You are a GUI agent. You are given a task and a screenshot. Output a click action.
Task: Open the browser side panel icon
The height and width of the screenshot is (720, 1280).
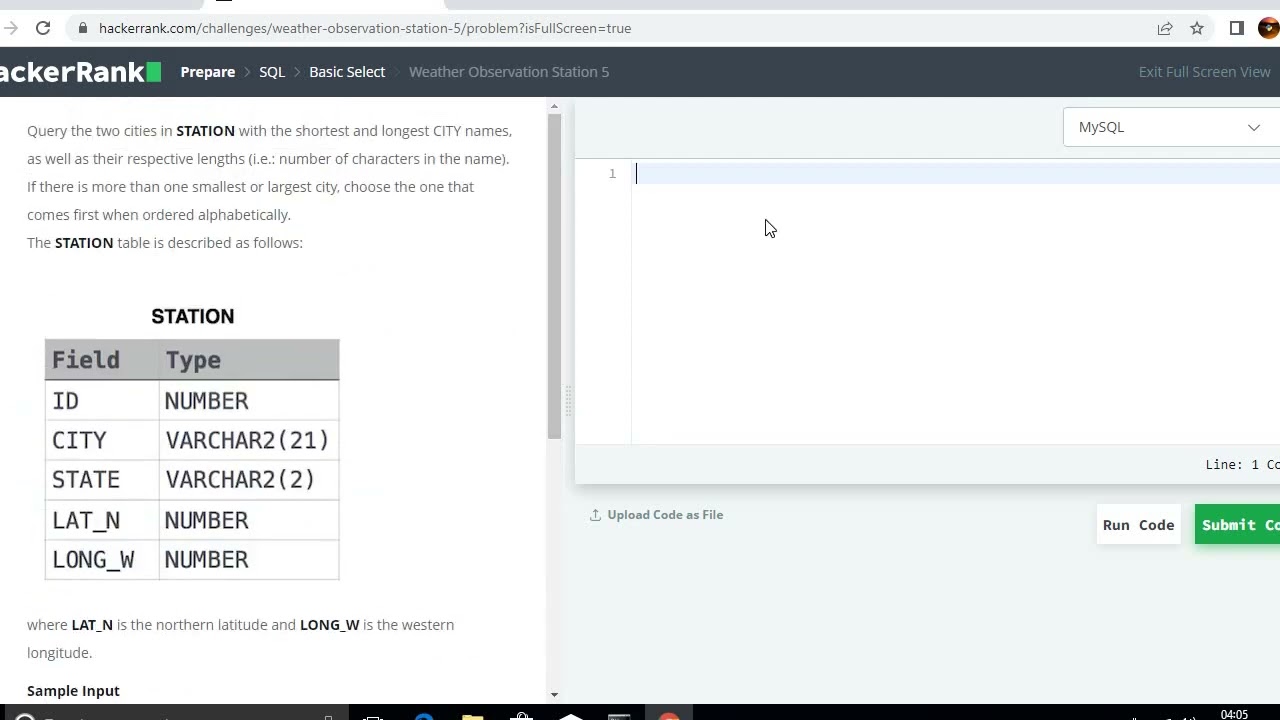pyautogui.click(x=1237, y=28)
